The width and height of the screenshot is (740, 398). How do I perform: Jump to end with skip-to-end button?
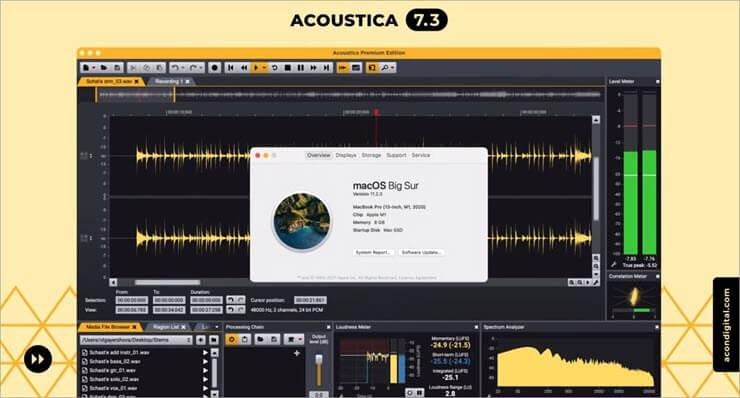pos(326,68)
